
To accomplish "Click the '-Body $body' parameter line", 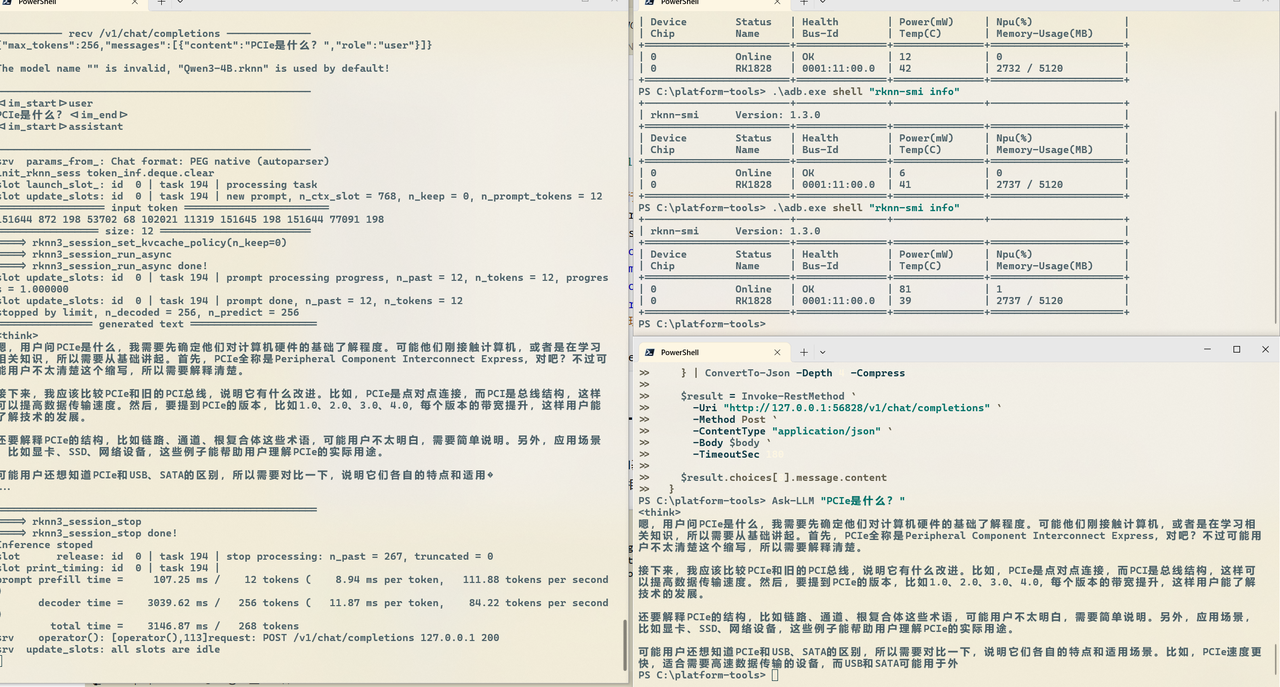I will (731, 442).
